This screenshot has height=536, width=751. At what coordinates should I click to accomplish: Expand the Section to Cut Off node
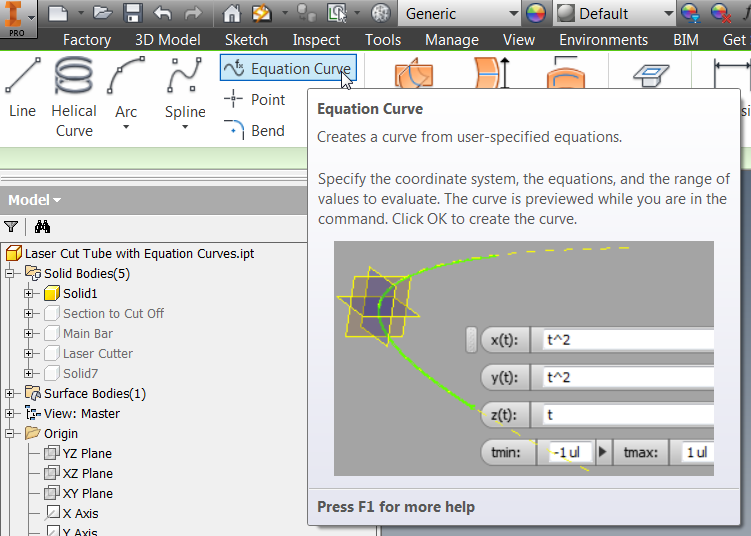pyautogui.click(x=29, y=313)
